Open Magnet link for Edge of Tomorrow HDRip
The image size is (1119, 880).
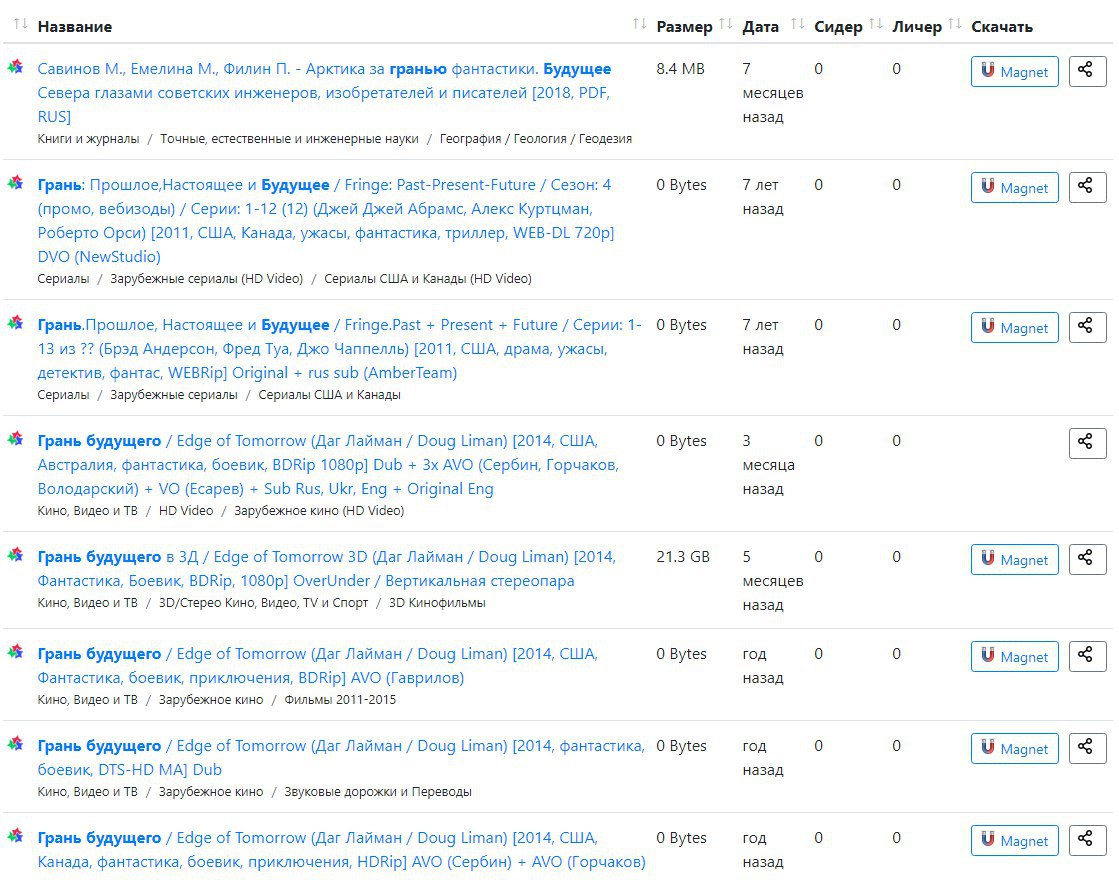[x=1014, y=841]
